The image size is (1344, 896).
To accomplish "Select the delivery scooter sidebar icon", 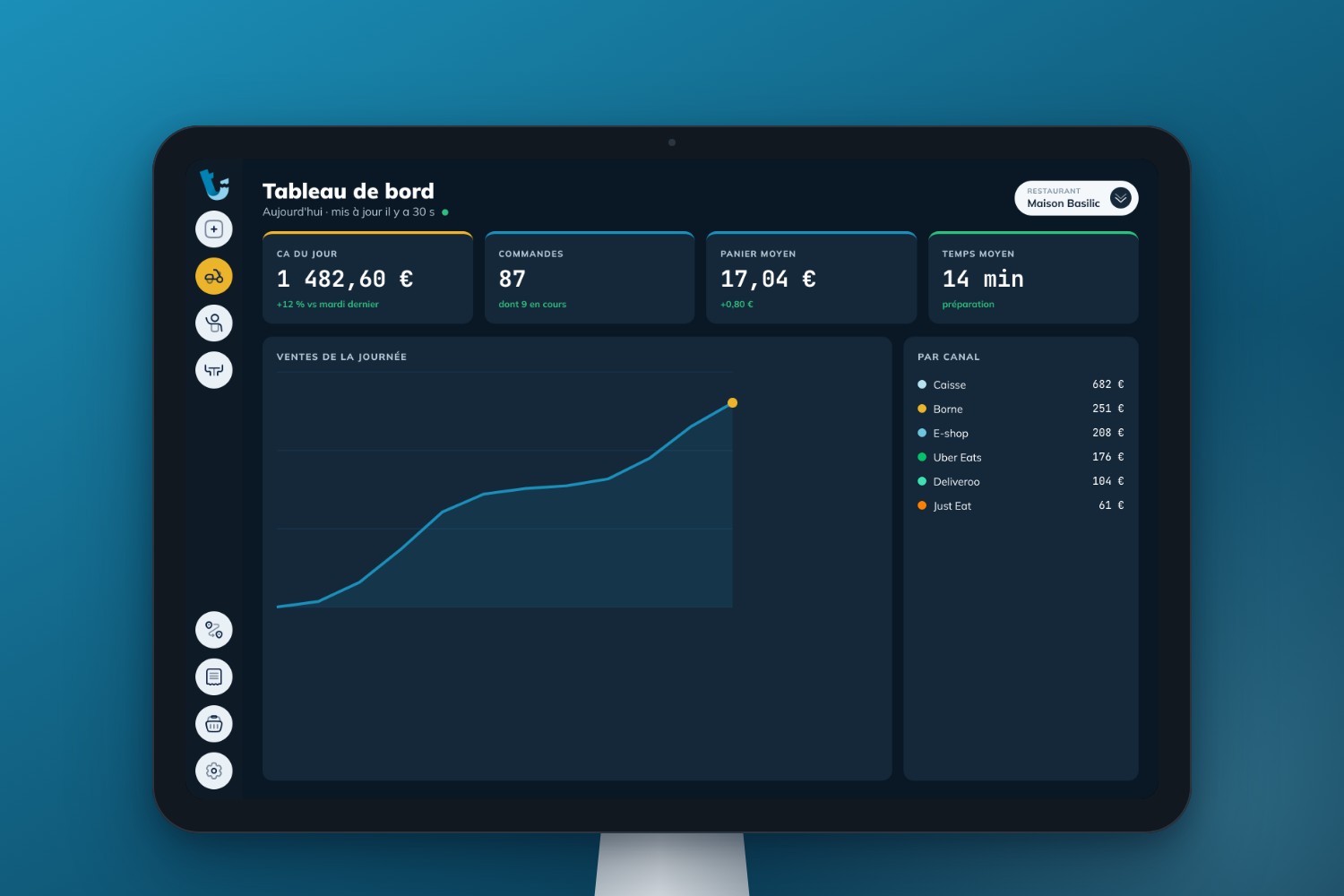I will (x=214, y=276).
